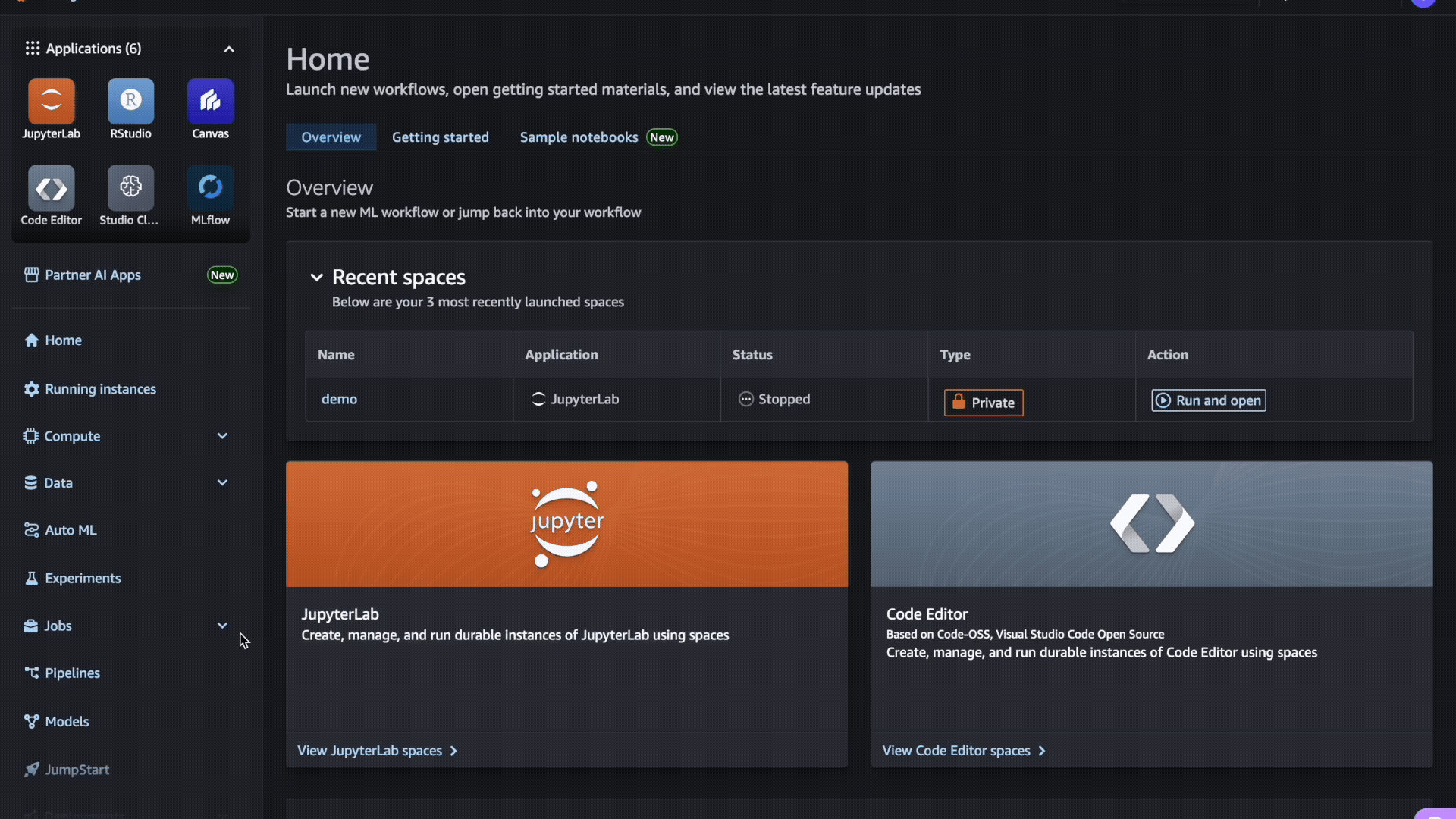Viewport: 1456px width, 819px height.
Task: Expand the Compute sidebar section
Action: click(x=222, y=436)
